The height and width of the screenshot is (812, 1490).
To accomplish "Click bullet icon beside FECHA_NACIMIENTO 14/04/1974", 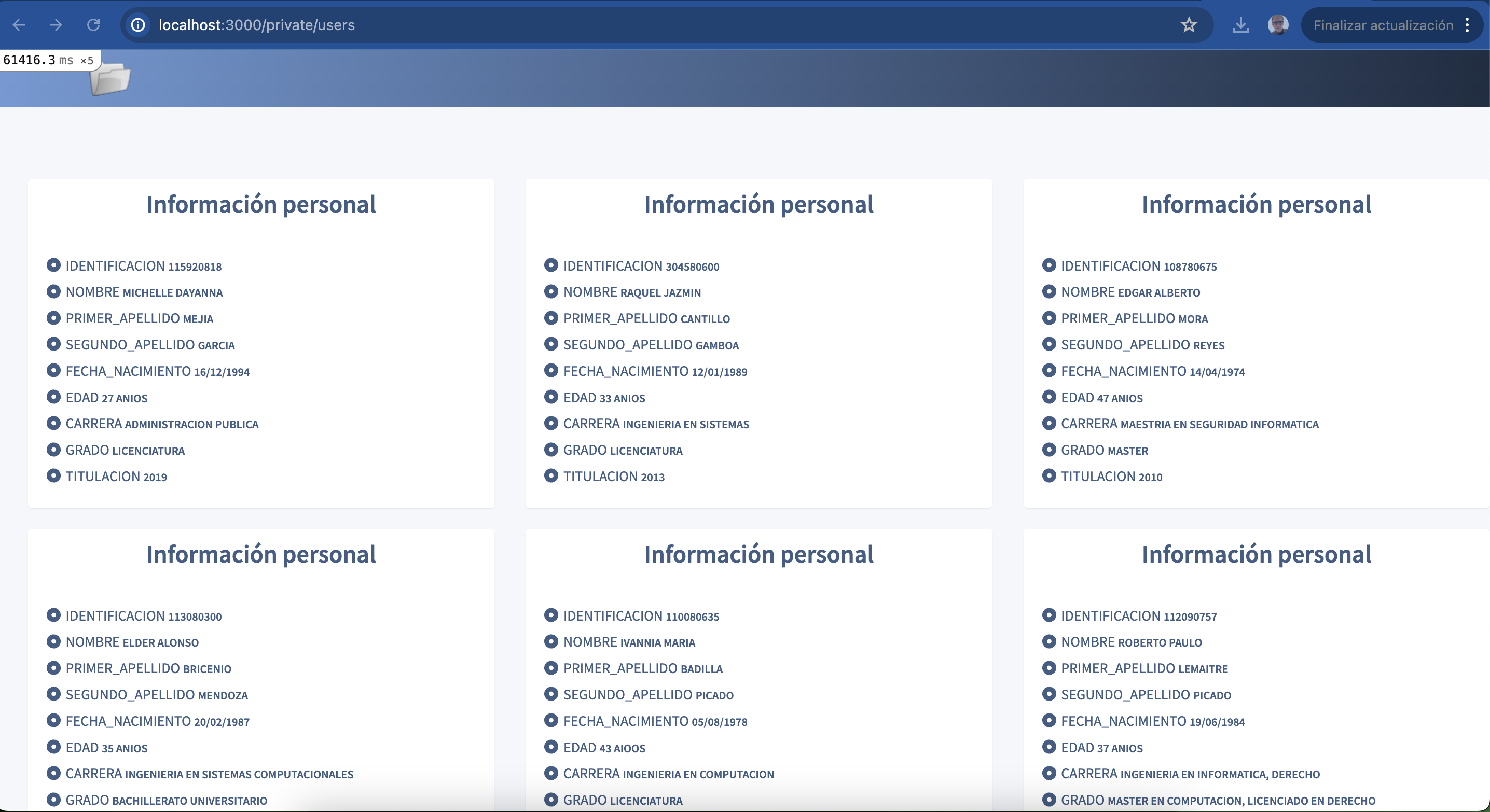I will coord(1048,370).
